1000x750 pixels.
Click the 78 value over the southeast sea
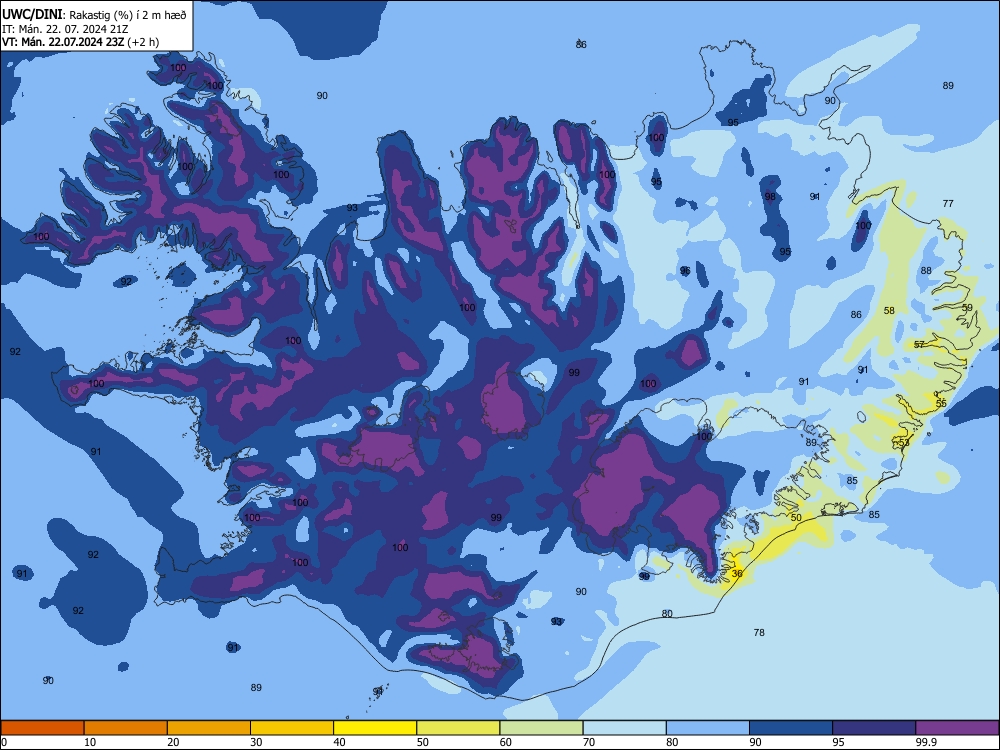point(759,632)
